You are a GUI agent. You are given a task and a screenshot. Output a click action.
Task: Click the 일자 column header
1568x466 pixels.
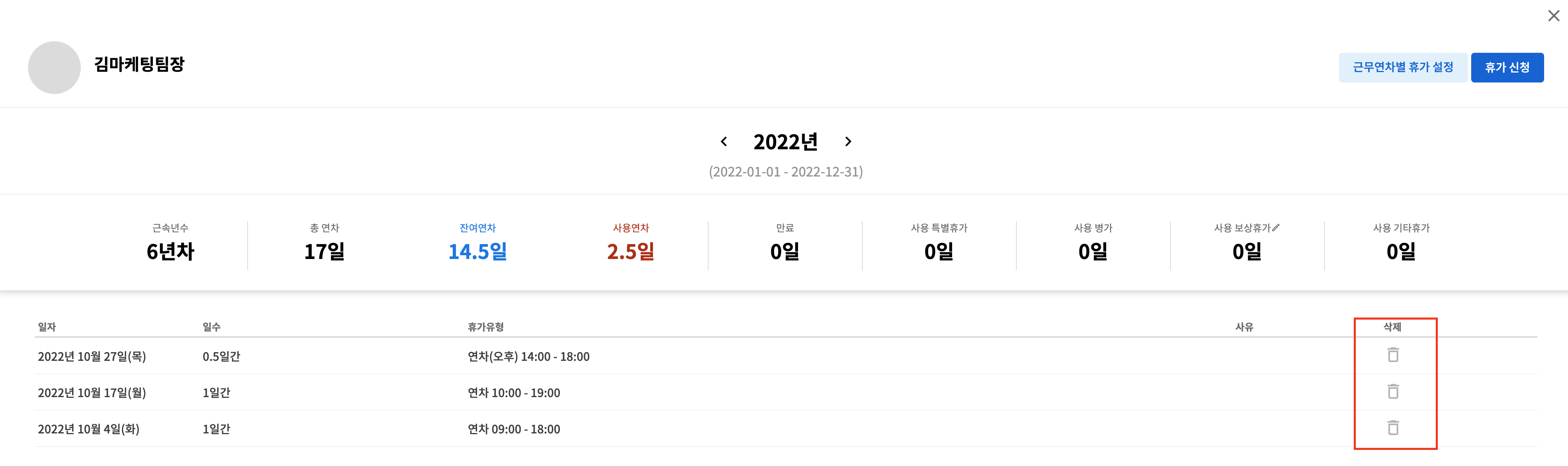tap(47, 327)
